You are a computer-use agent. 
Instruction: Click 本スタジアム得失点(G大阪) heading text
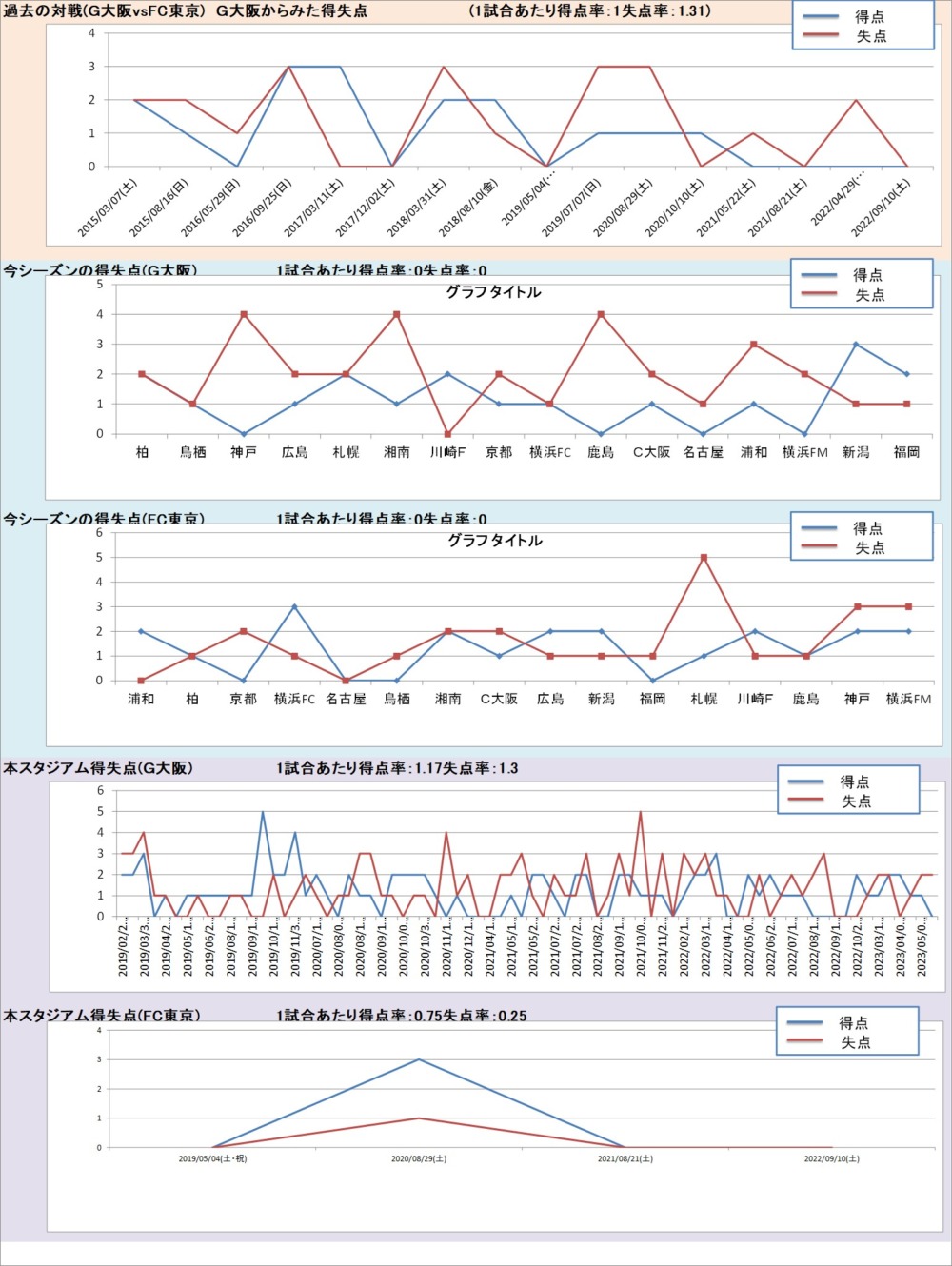pos(98,768)
